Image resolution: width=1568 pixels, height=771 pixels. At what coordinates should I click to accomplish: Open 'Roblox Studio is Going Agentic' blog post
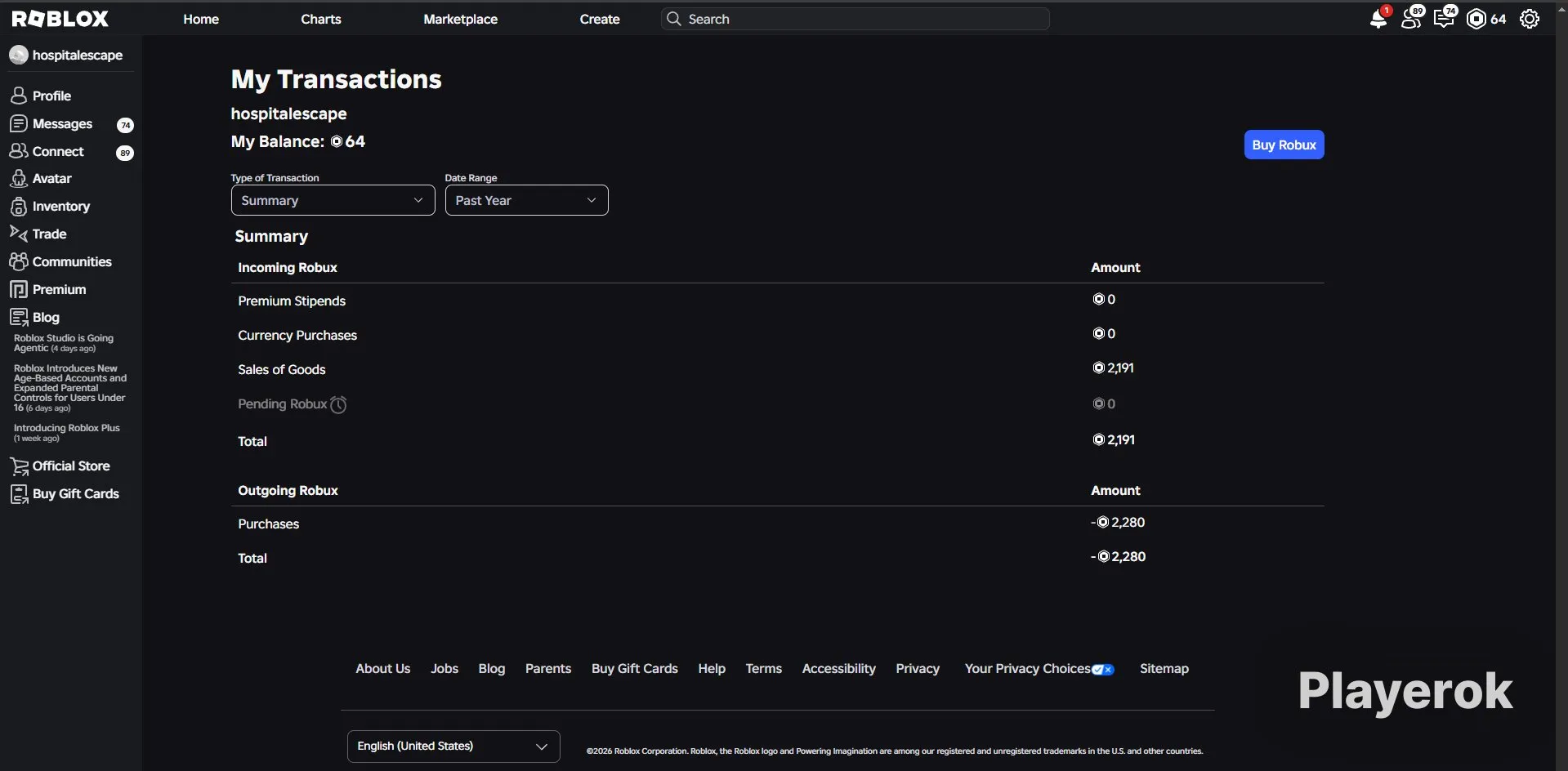(x=64, y=343)
